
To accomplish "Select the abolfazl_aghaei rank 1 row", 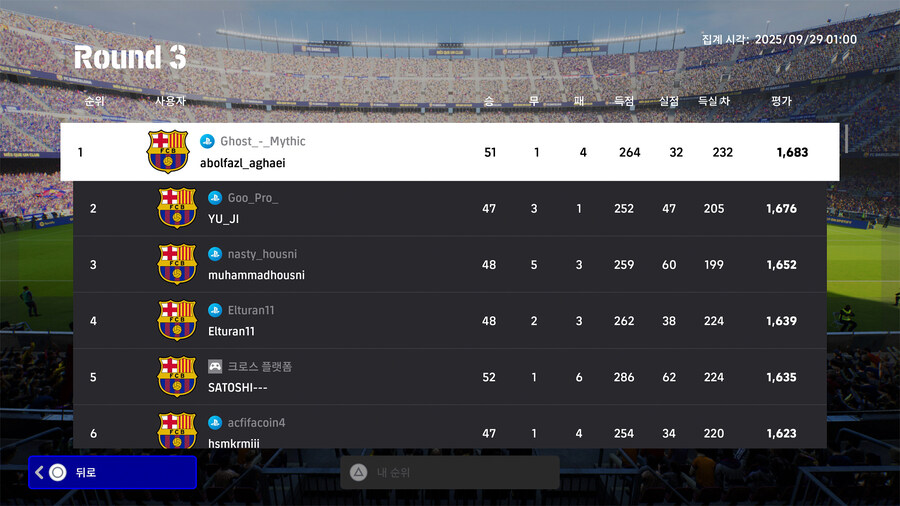I will tap(450, 152).
